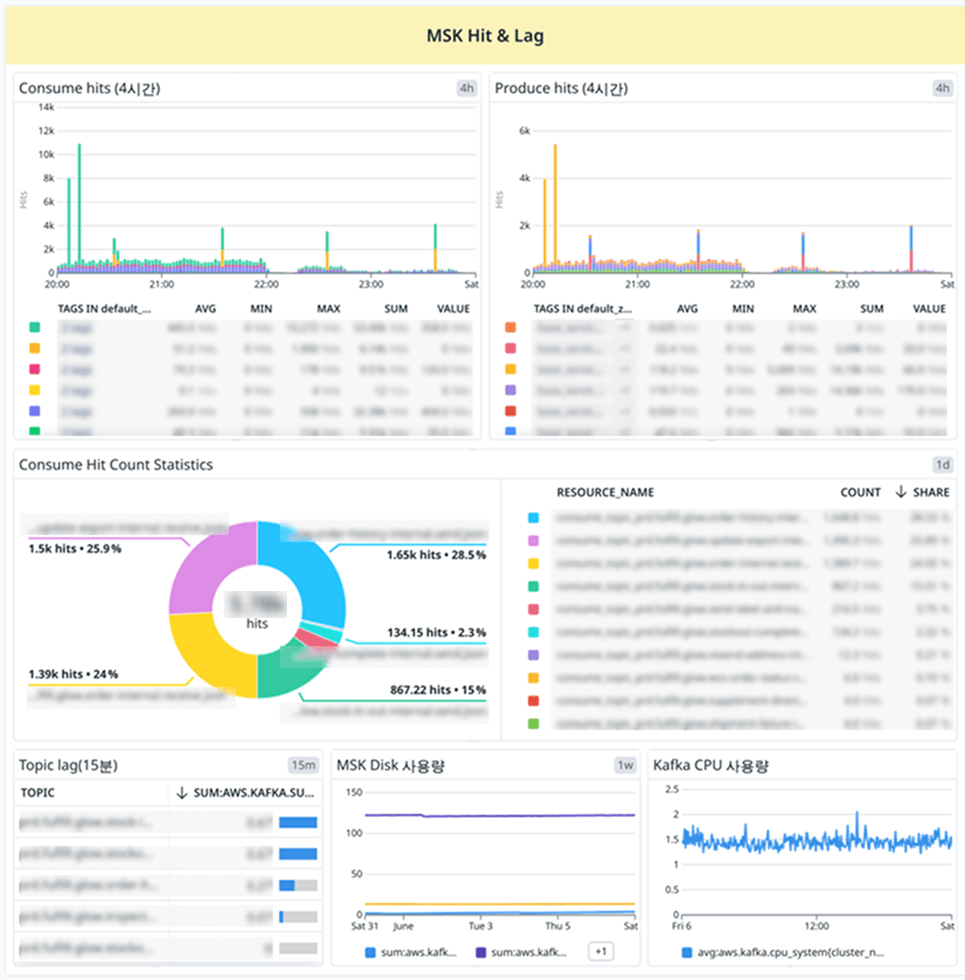Click the green 15% donut slice

[278, 676]
